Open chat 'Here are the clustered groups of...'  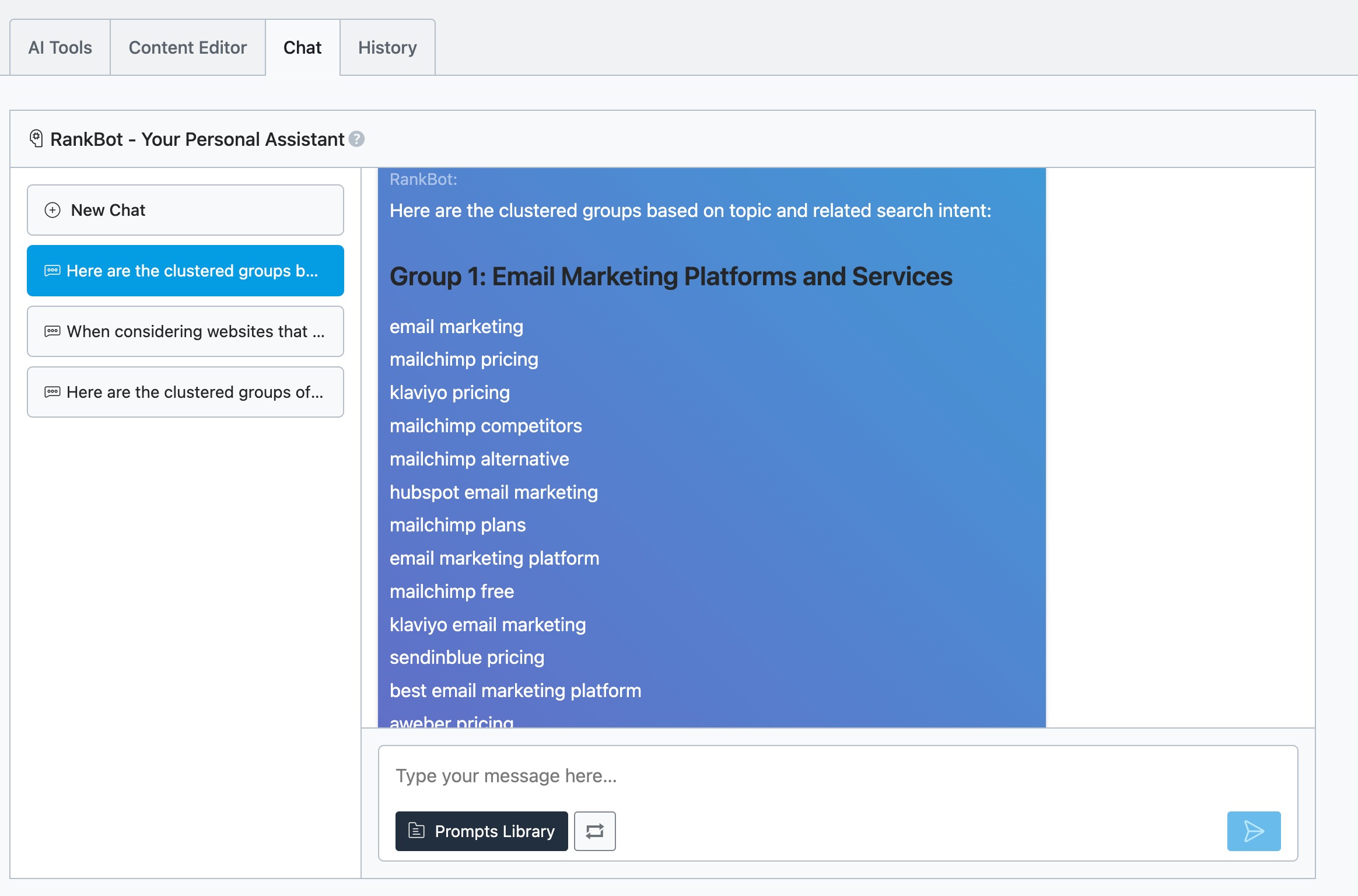click(185, 392)
